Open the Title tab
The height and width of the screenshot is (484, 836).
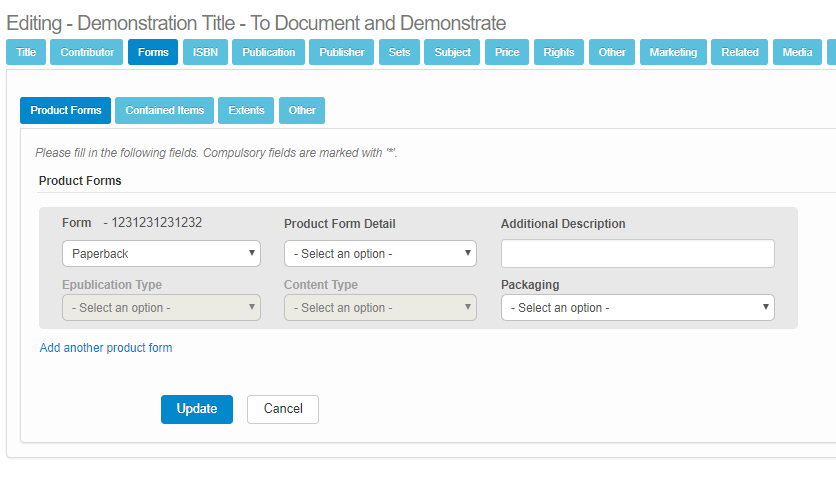tap(25, 52)
